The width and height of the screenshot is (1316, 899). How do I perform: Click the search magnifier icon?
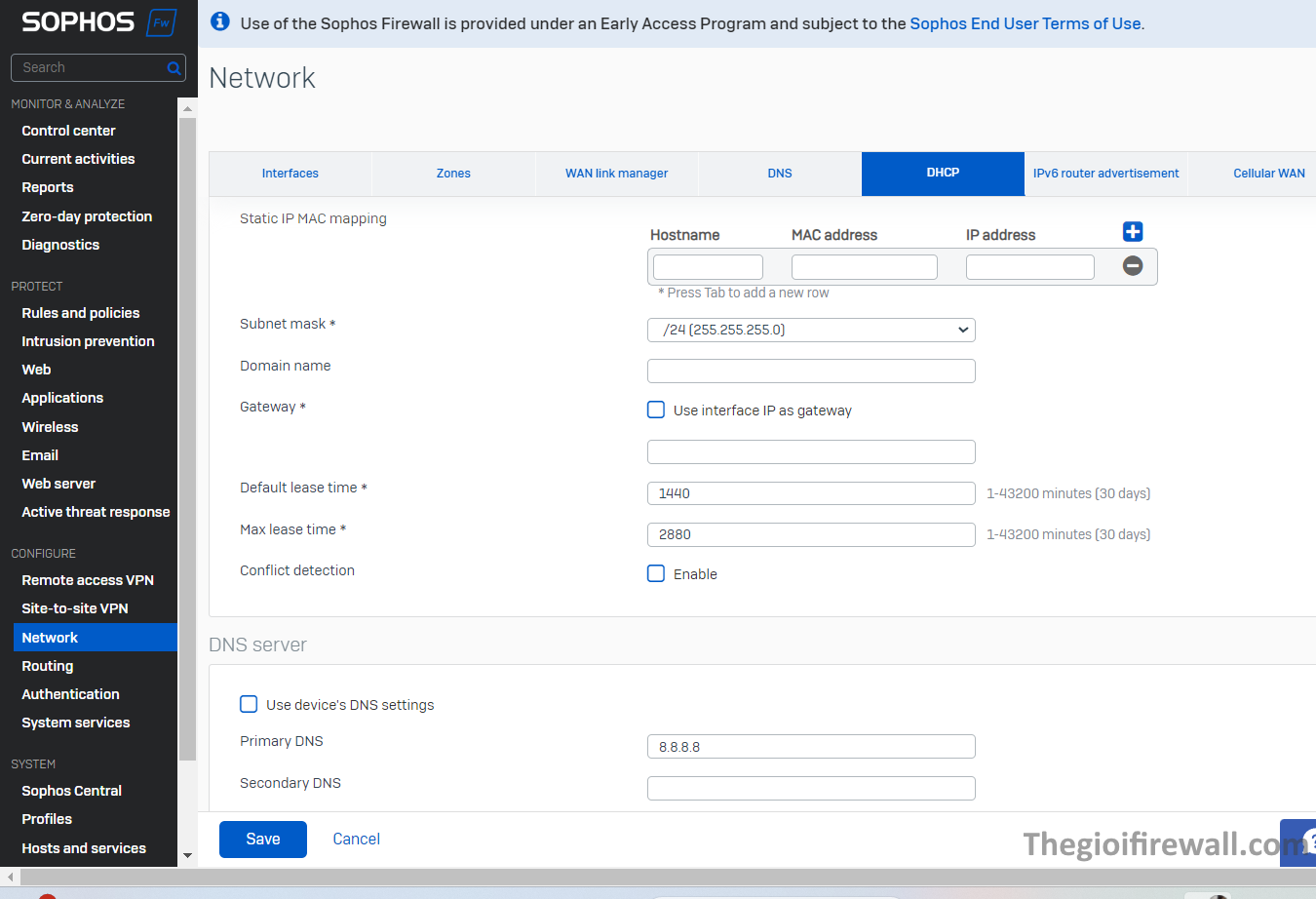click(174, 68)
